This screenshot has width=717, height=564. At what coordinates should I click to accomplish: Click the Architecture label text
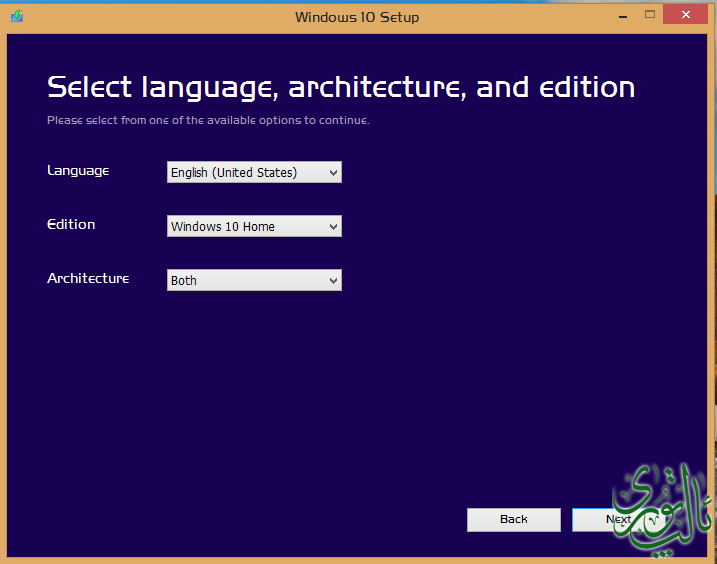coord(88,278)
